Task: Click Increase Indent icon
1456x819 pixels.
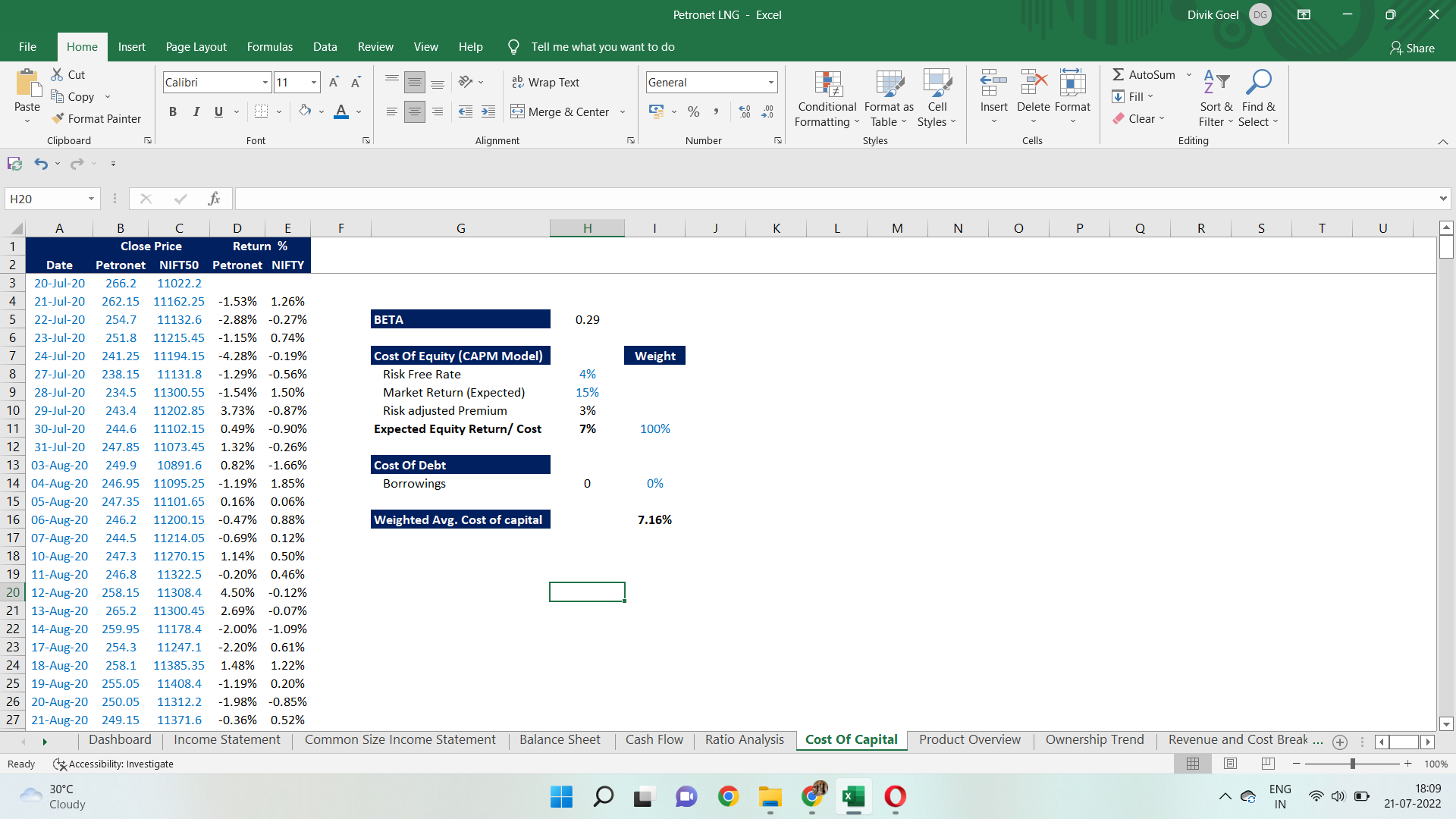Action: 488,111
